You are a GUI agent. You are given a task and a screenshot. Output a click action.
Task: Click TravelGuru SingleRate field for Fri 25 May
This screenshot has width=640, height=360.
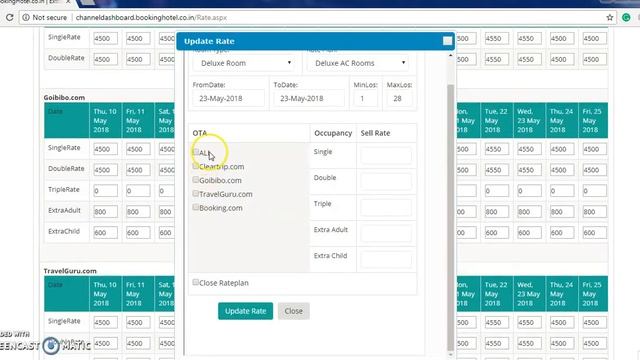pyautogui.click(x=594, y=322)
